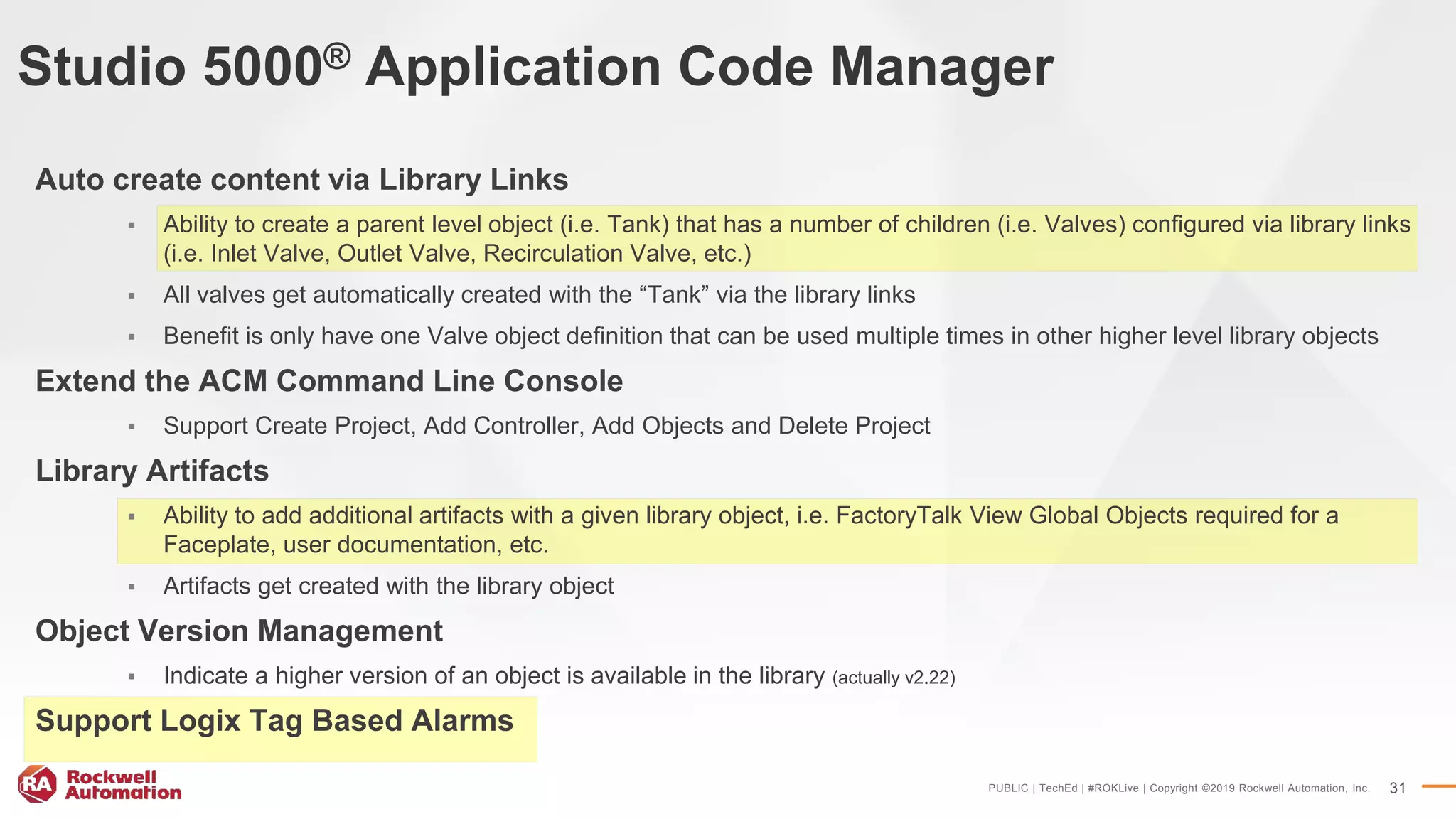Select heading 'Auto create content via Library Links'
This screenshot has height=819, width=1456.
pyautogui.click(x=301, y=180)
